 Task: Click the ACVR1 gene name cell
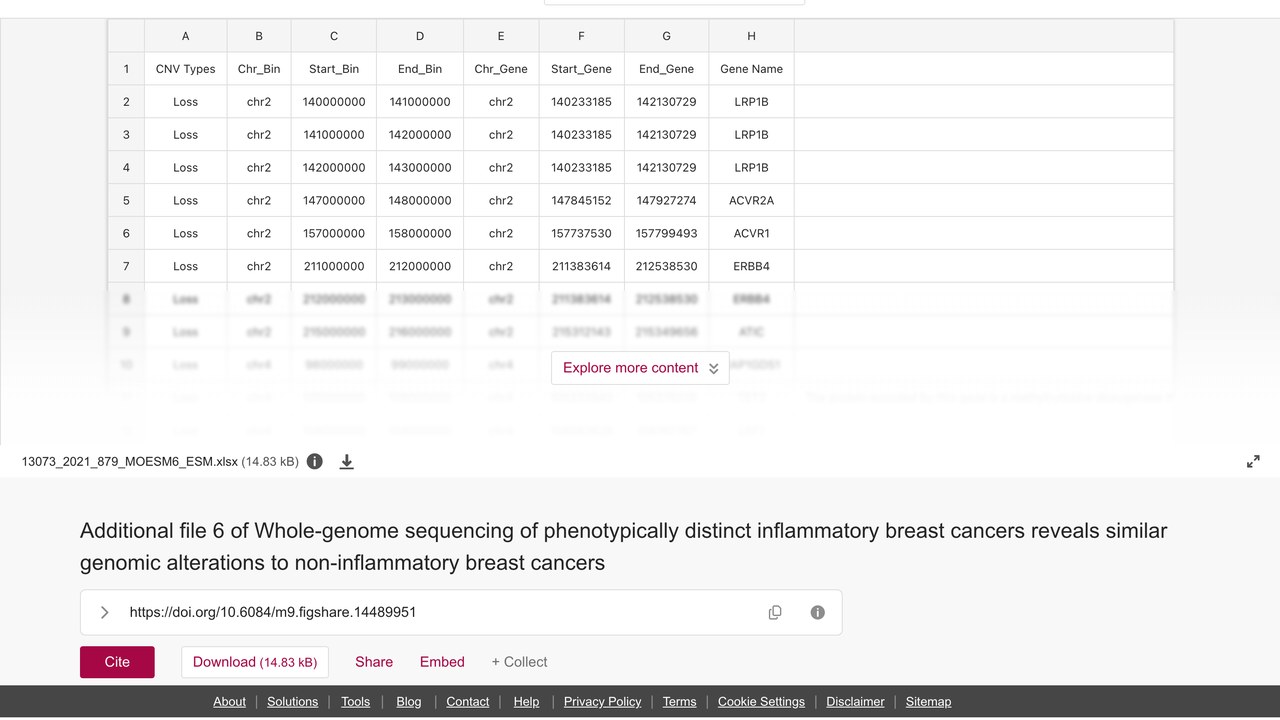coord(751,233)
